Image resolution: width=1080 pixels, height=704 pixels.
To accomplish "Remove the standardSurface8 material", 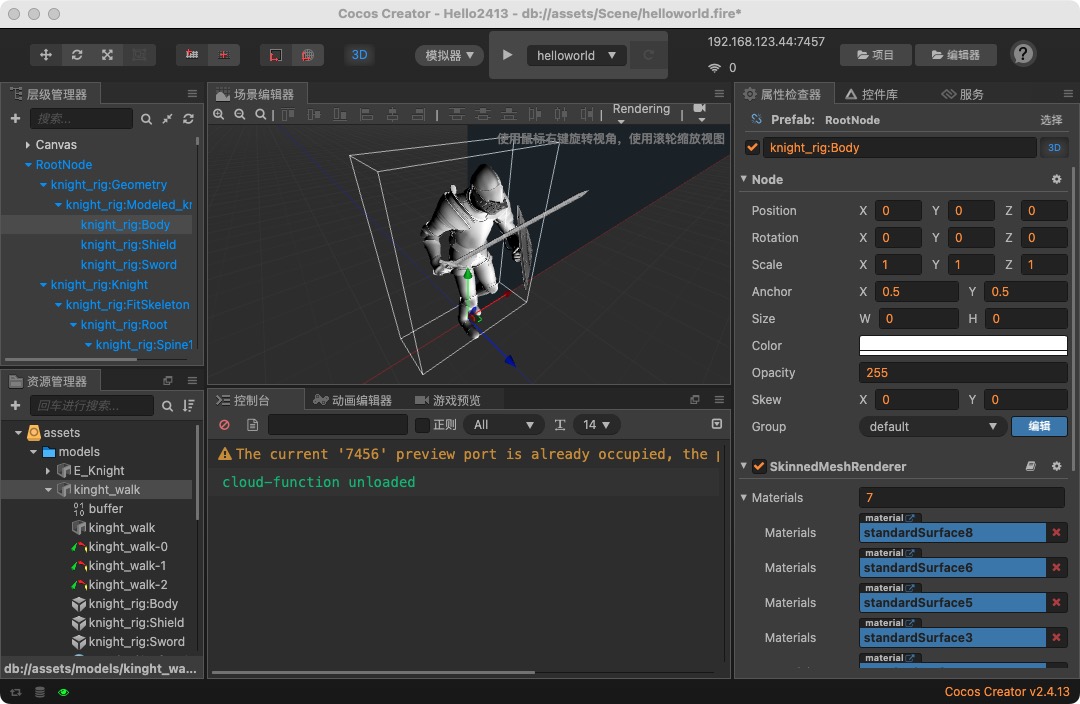I will point(1056,533).
